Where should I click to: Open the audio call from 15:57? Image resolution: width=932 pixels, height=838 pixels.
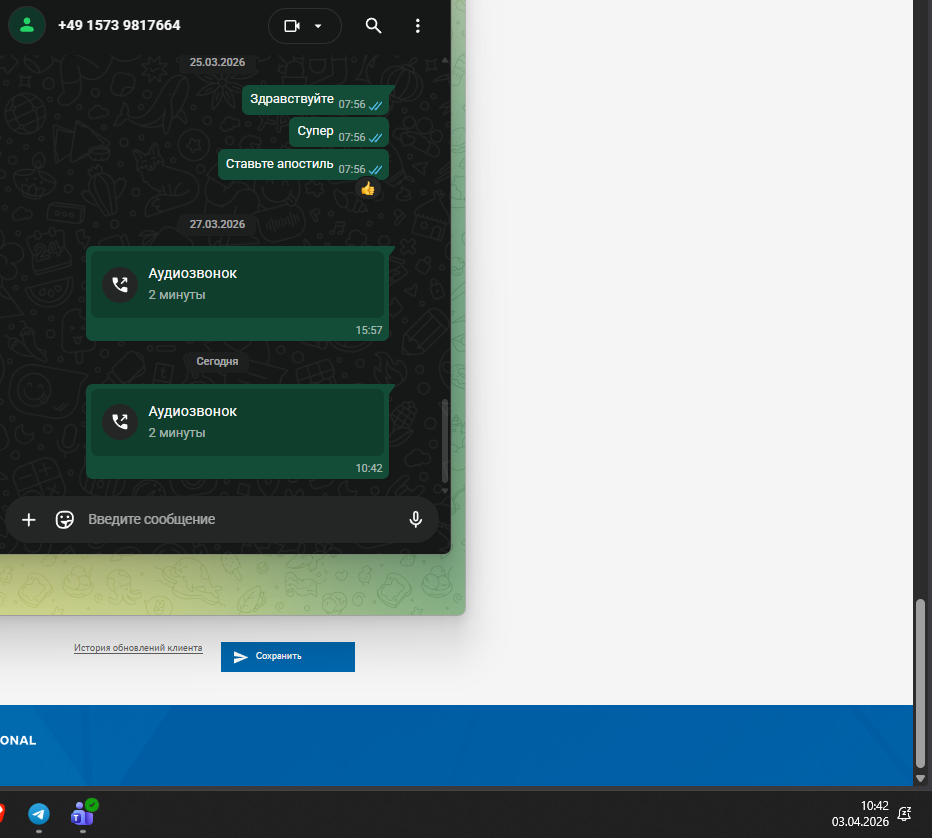238,294
